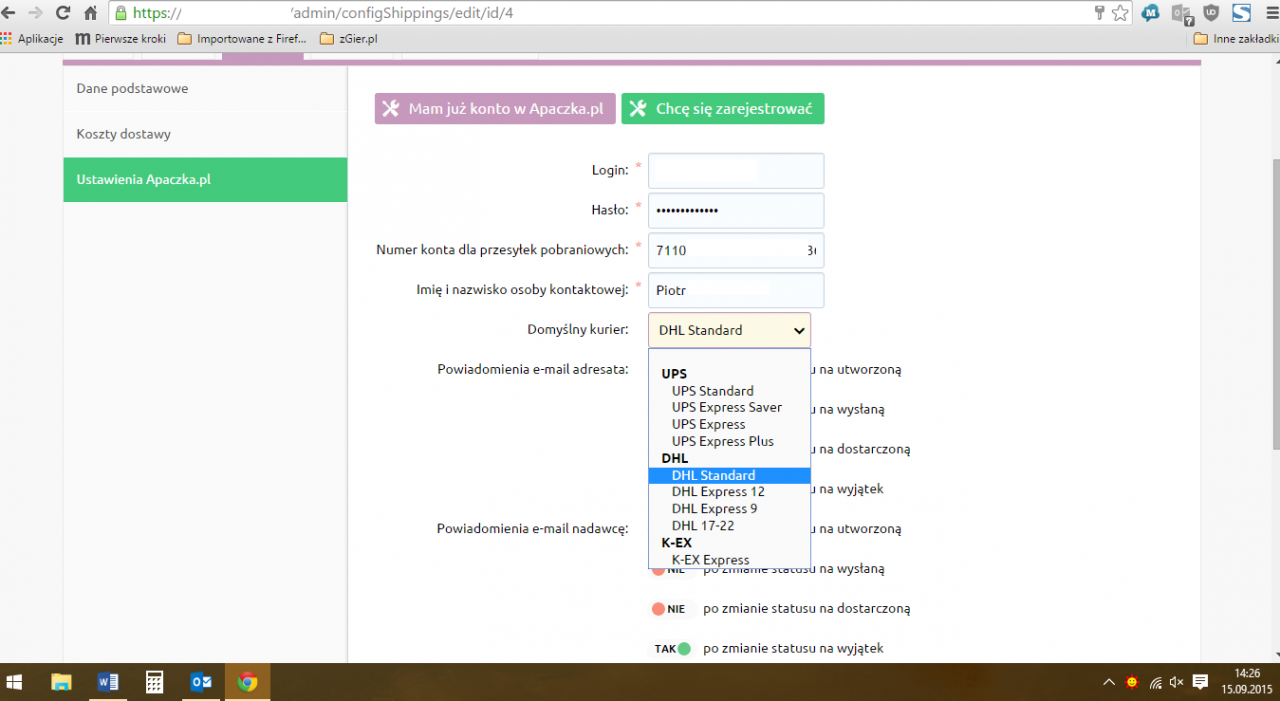Toggle the sender NIE switch for status wysłaną
Viewport: 1280px width, 701px height.
point(670,570)
